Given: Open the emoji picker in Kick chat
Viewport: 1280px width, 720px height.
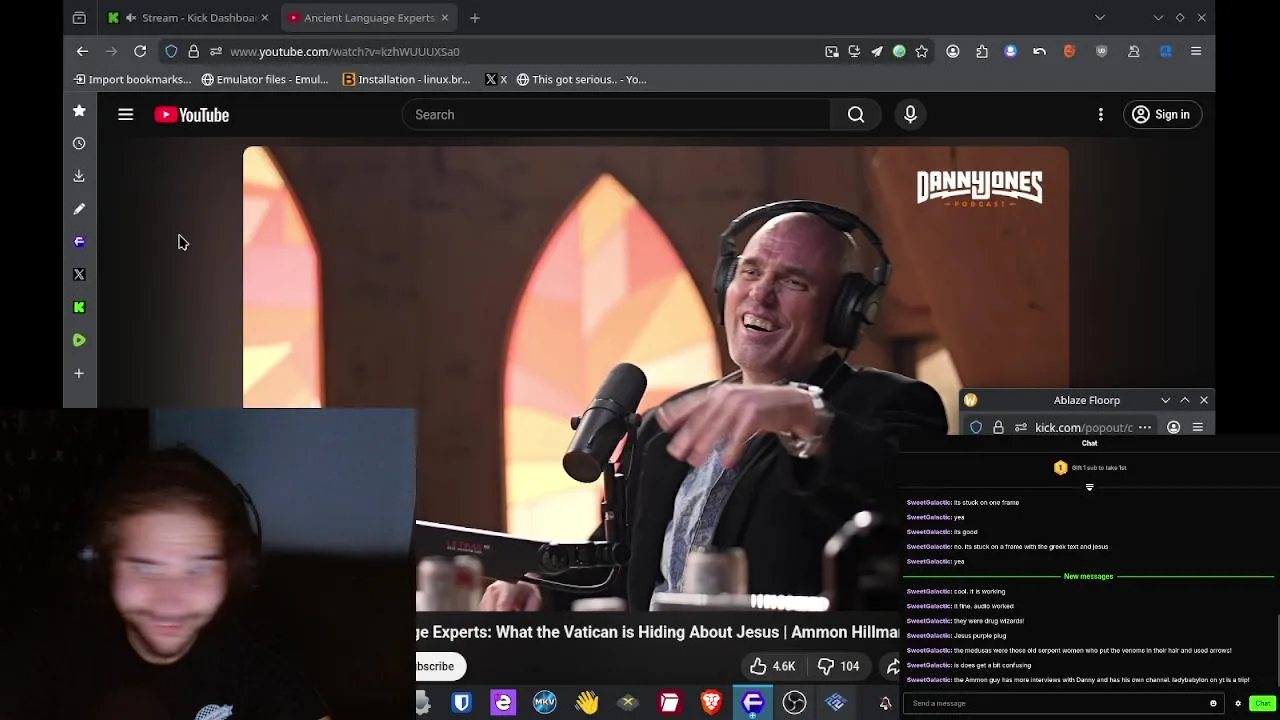Looking at the screenshot, I should coord(1213,703).
